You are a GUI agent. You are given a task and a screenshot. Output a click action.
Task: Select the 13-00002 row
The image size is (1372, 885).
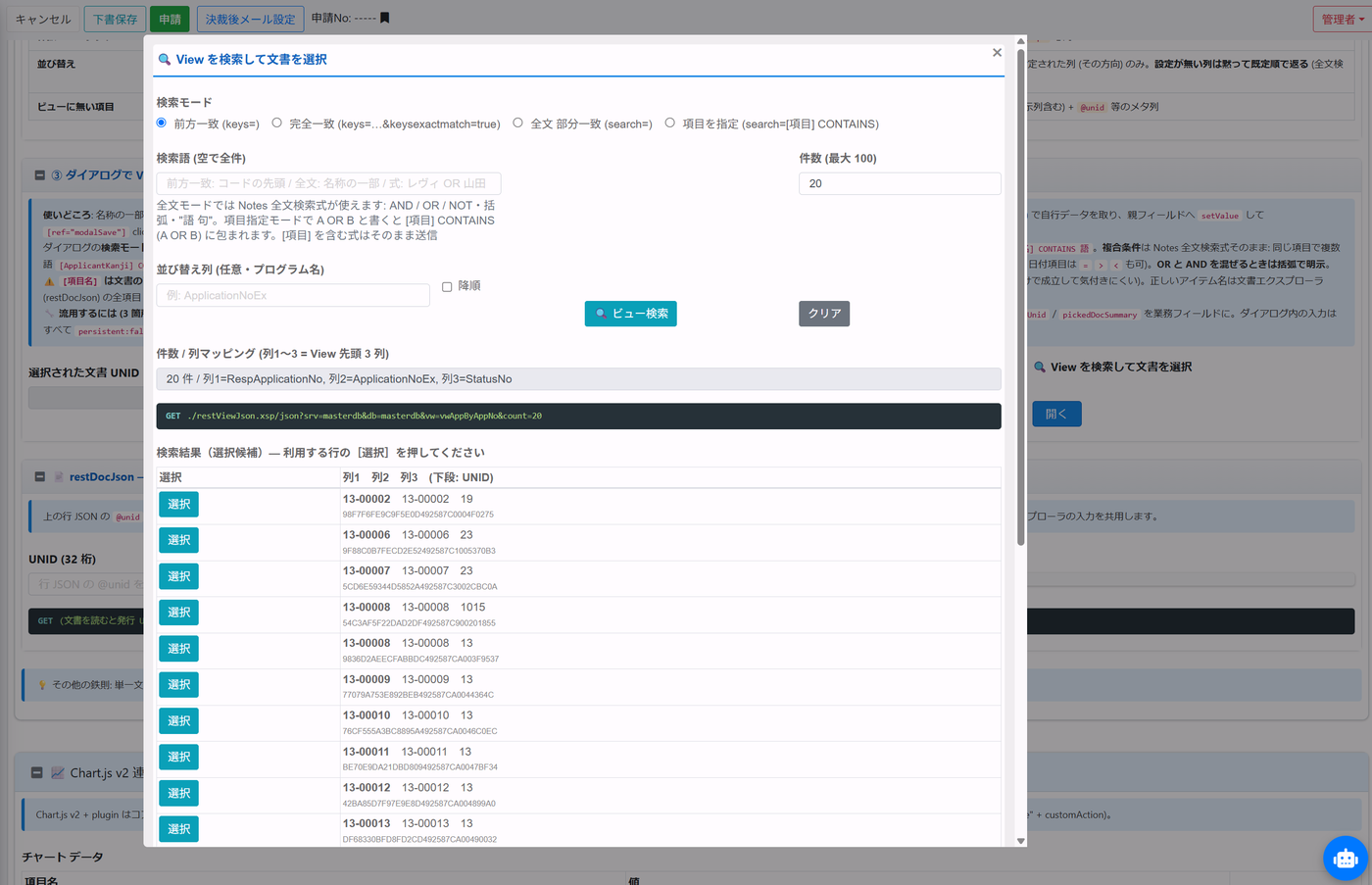click(178, 504)
